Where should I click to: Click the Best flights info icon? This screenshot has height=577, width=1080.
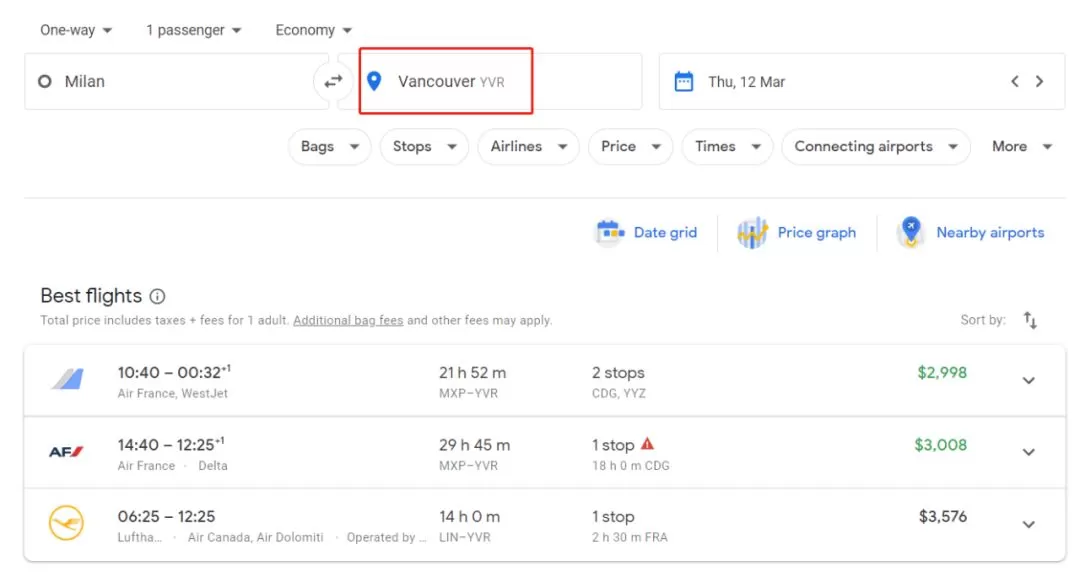tap(157, 296)
